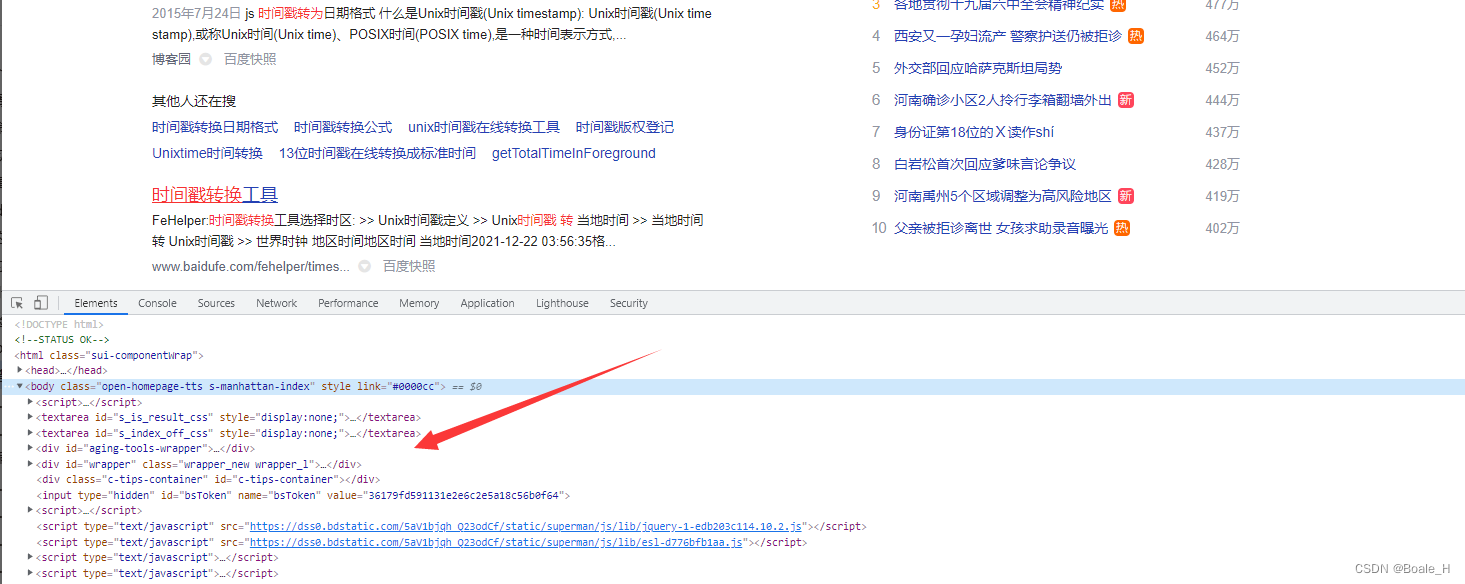
Task: Select the hidden bsToken input line
Action: (303, 495)
